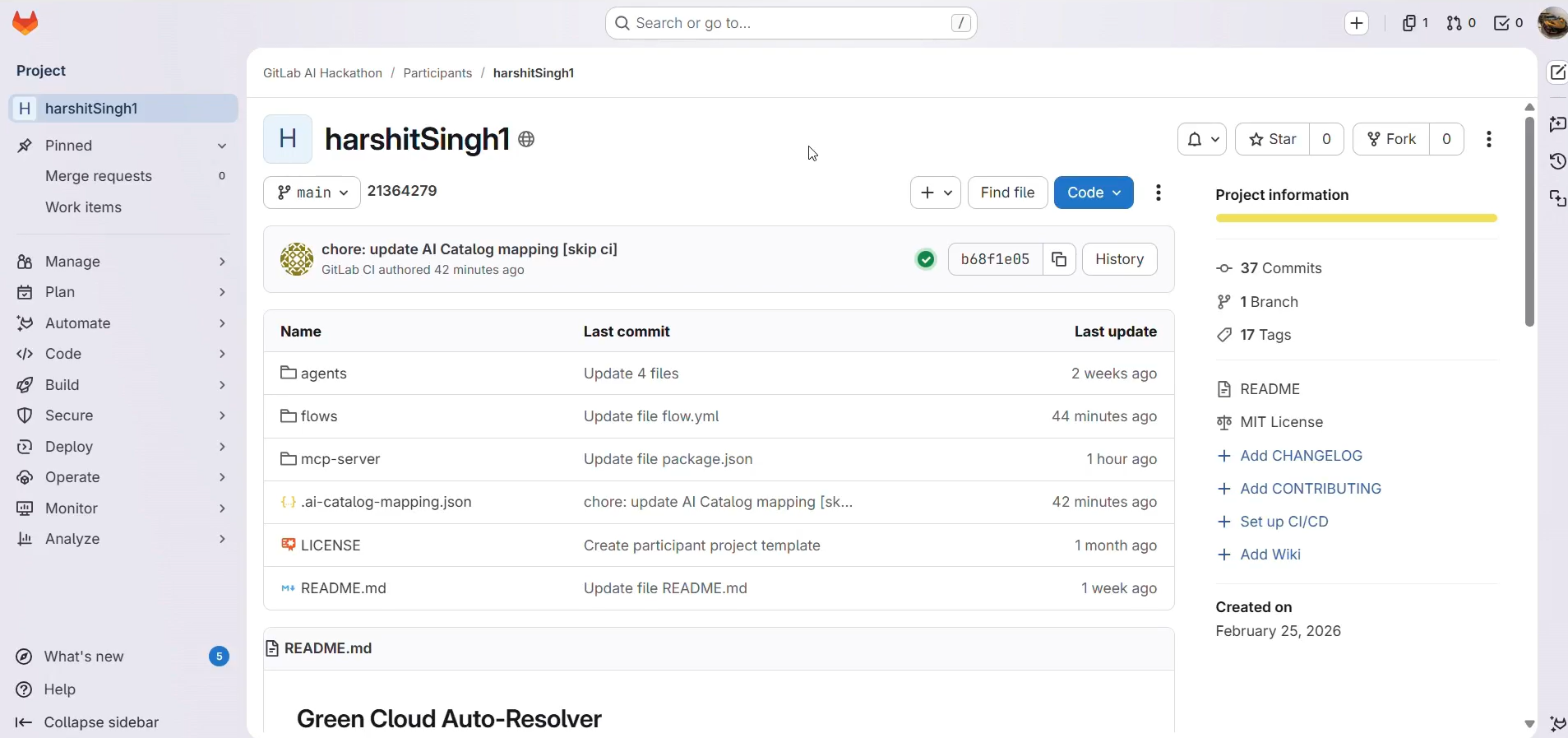Select Work items in sidebar
Image resolution: width=1568 pixels, height=738 pixels.
click(123, 207)
